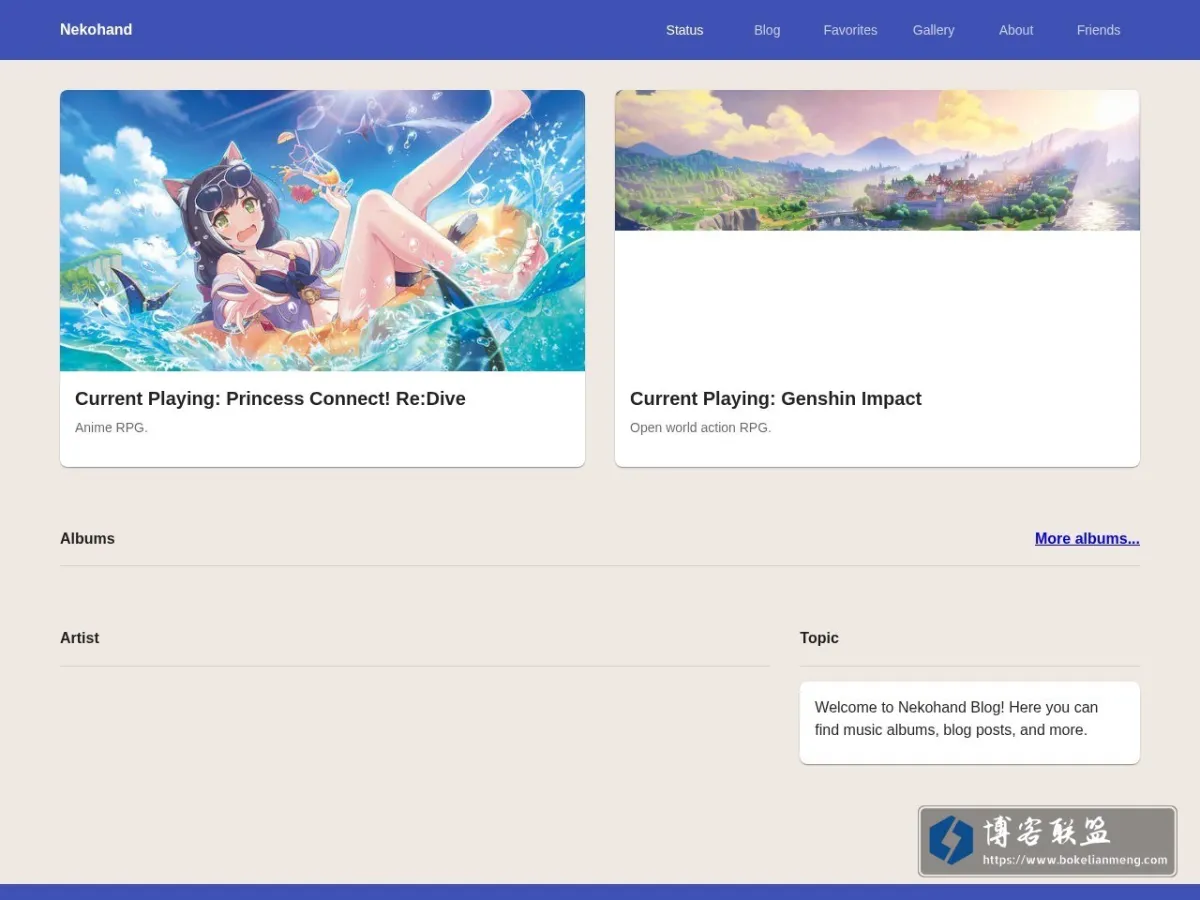
Task: Open the Favorites nav item
Action: [x=850, y=30]
